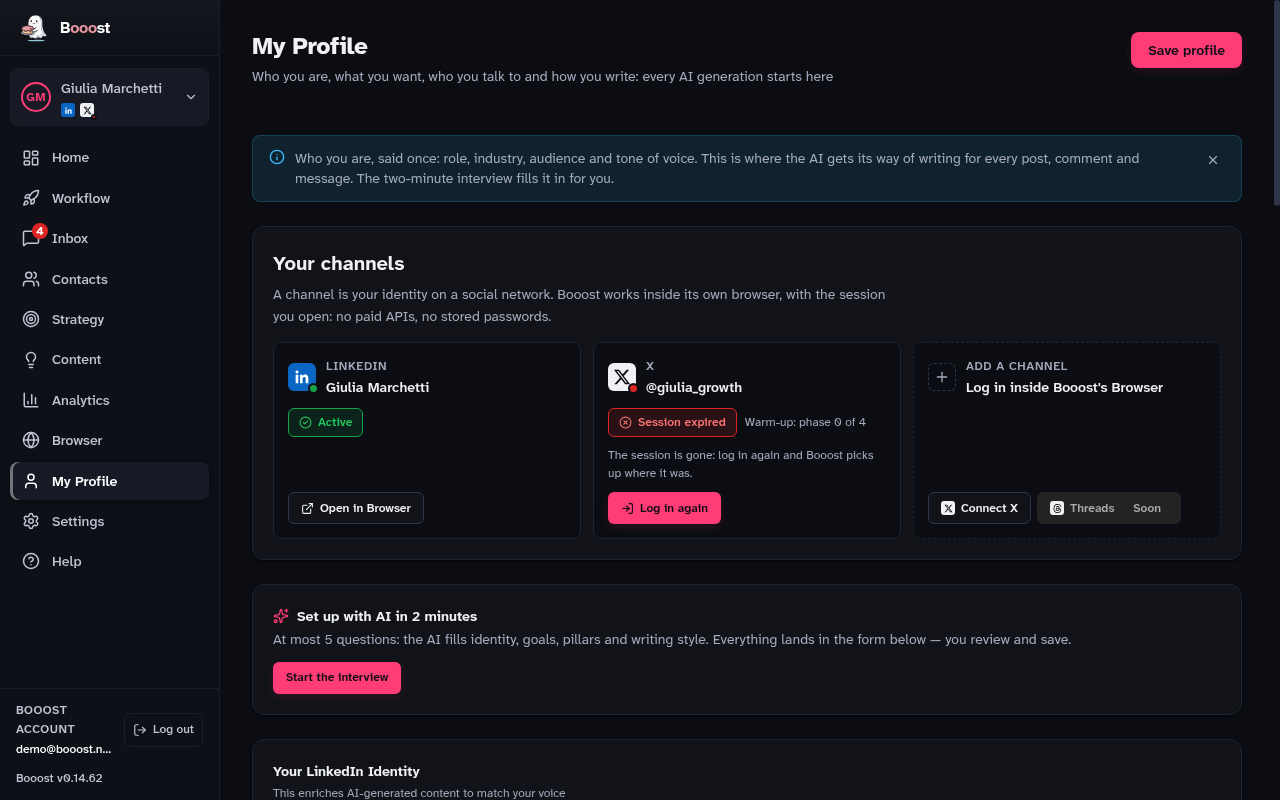Image resolution: width=1280 pixels, height=800 pixels.
Task: Click Log in again for X
Action: click(664, 508)
